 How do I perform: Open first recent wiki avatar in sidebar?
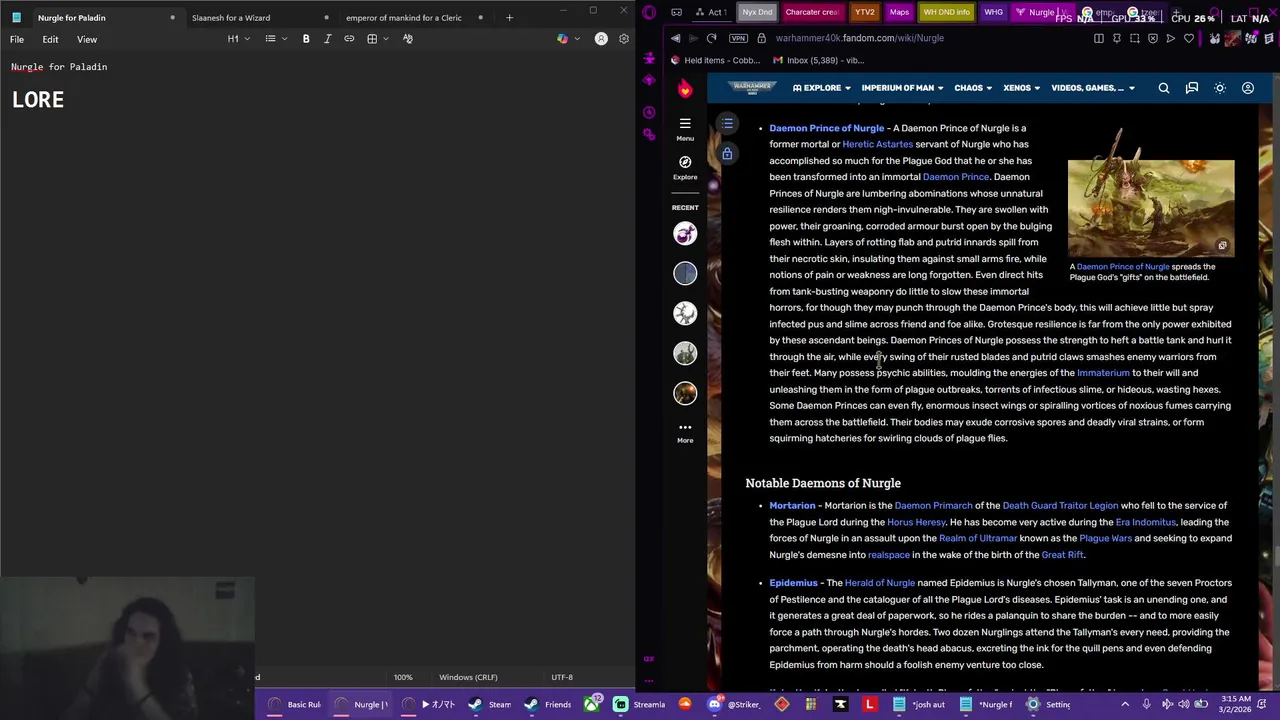685,234
